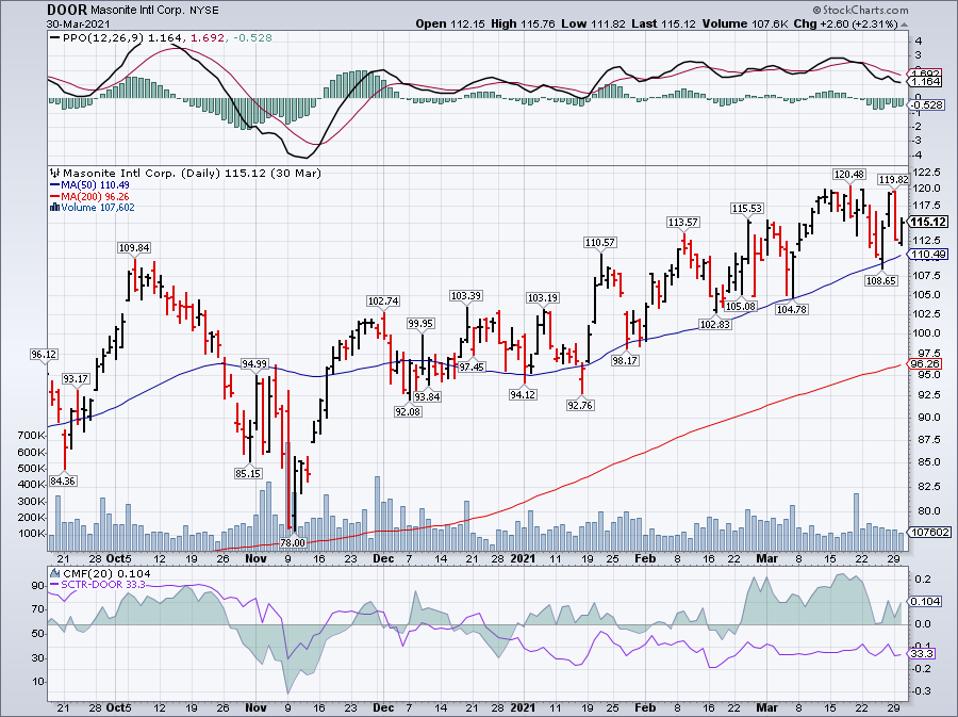Viewport: 958px width, 717px height.
Task: Click the 99.95 price label
Action: (x=421, y=324)
